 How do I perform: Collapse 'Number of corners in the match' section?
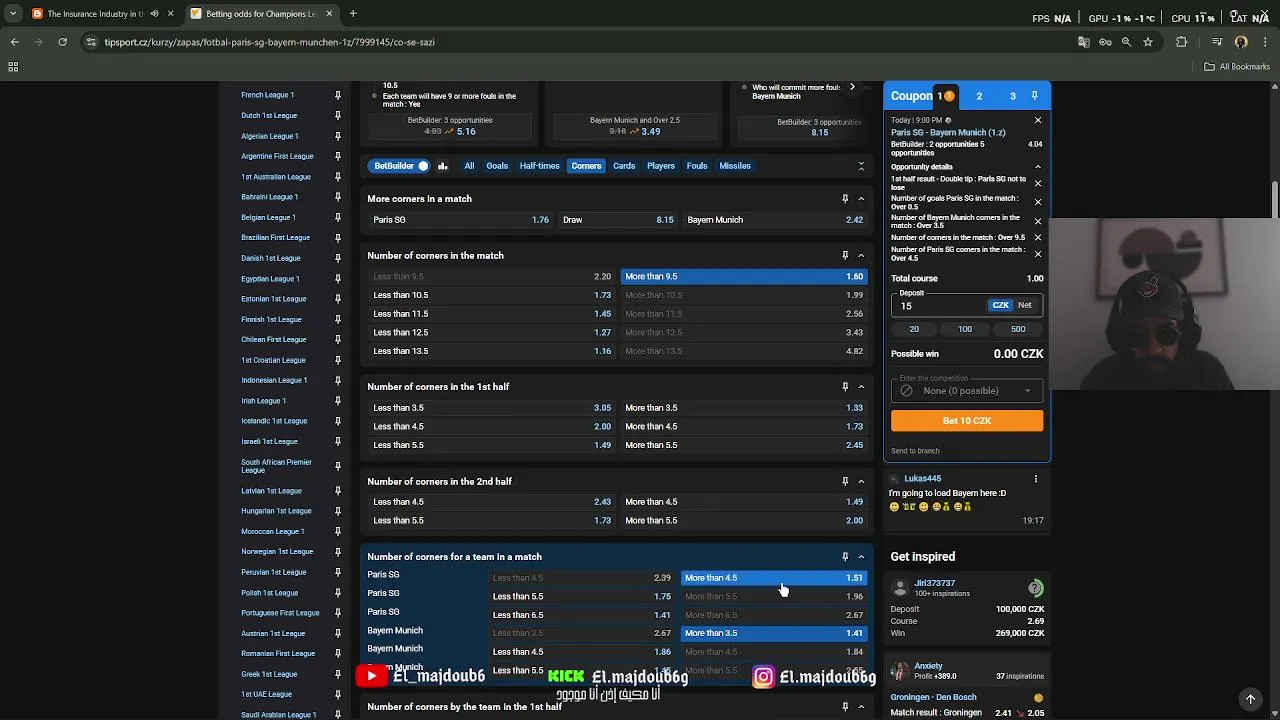pyautogui.click(x=861, y=256)
